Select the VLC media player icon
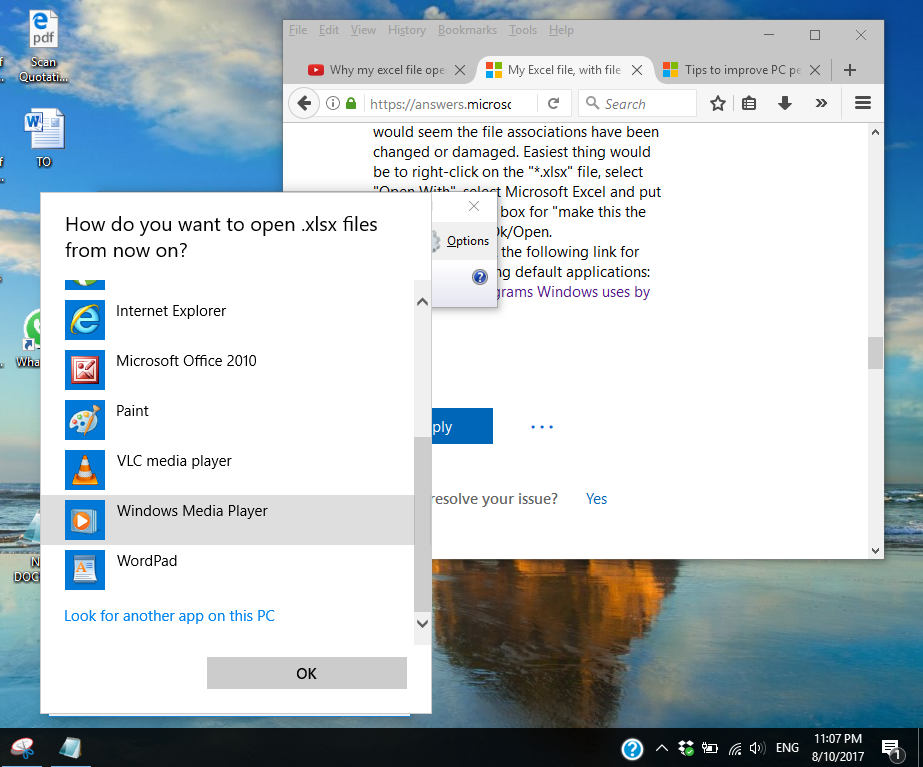The height and width of the screenshot is (767, 923). 85,470
